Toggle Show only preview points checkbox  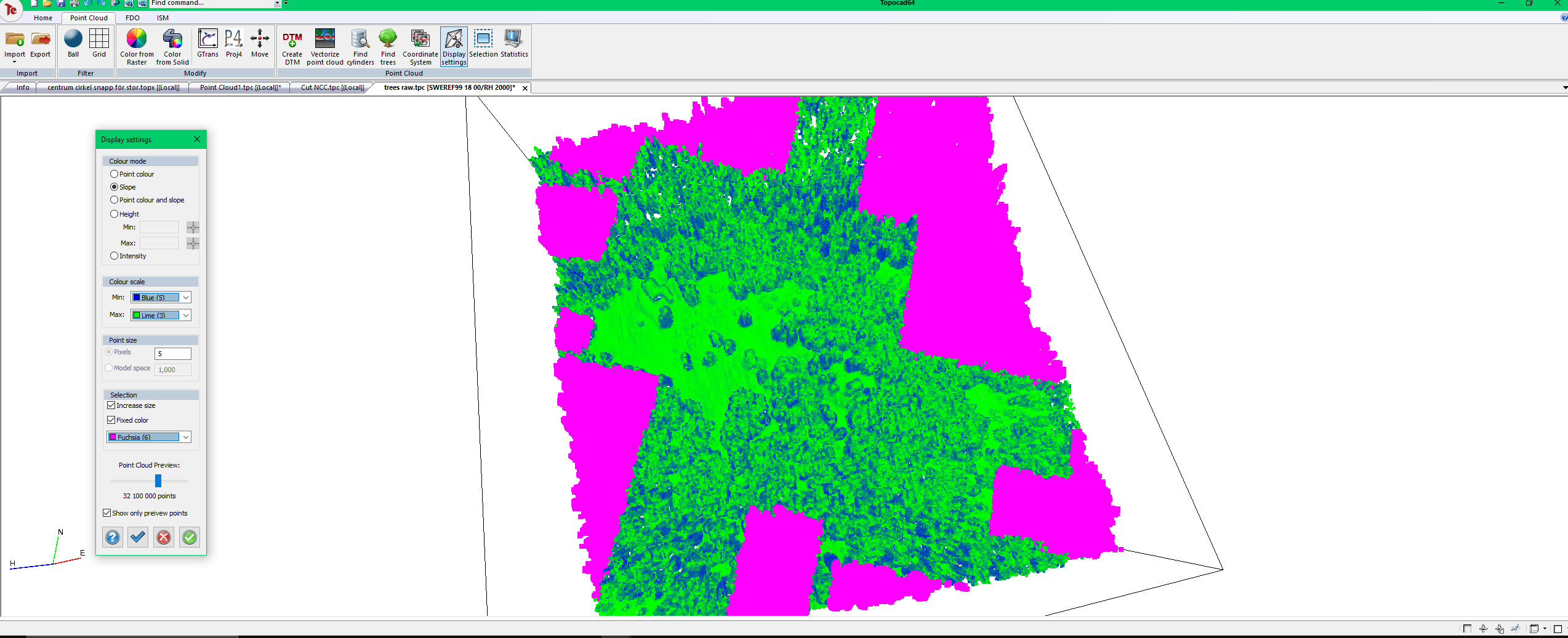click(x=107, y=513)
